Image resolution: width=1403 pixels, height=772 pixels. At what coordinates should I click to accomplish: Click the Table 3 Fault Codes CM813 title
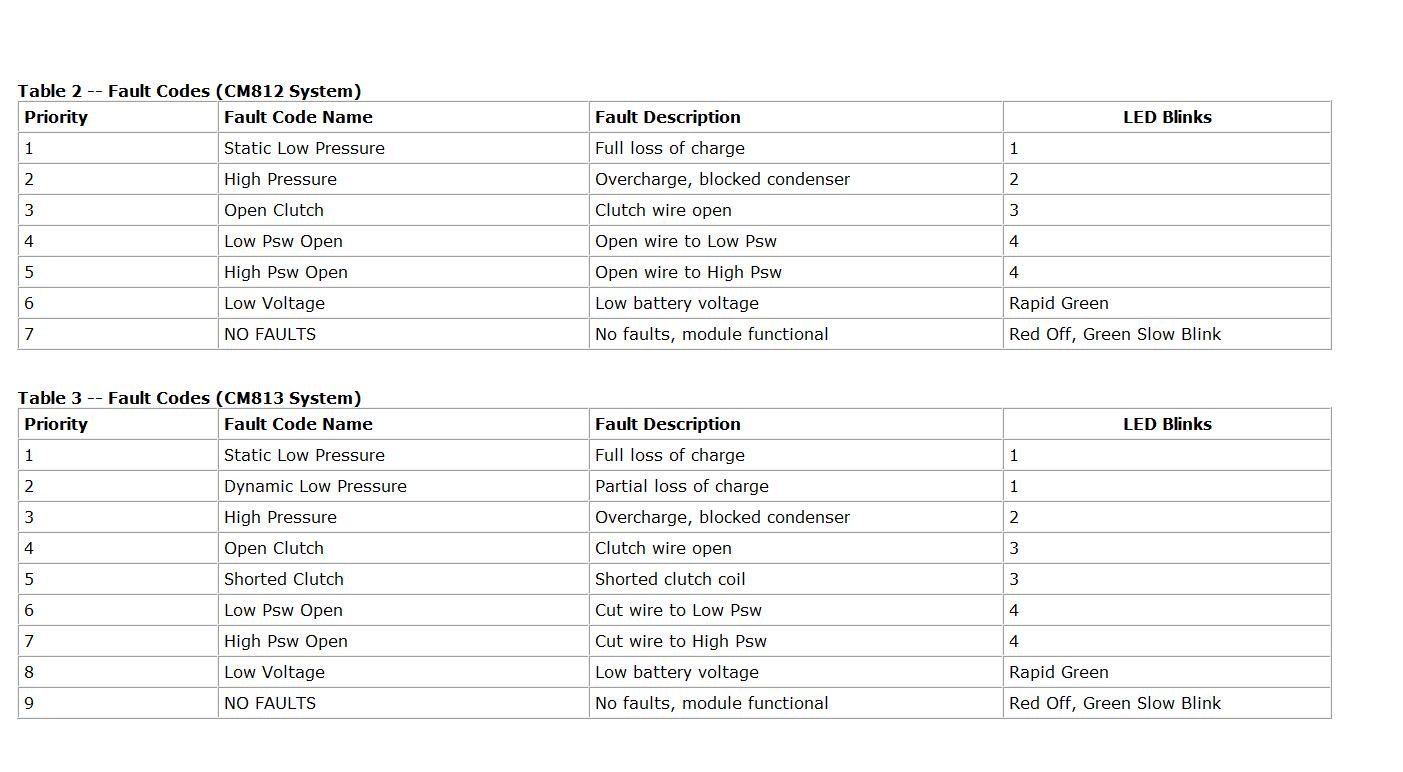pyautogui.click(x=189, y=398)
